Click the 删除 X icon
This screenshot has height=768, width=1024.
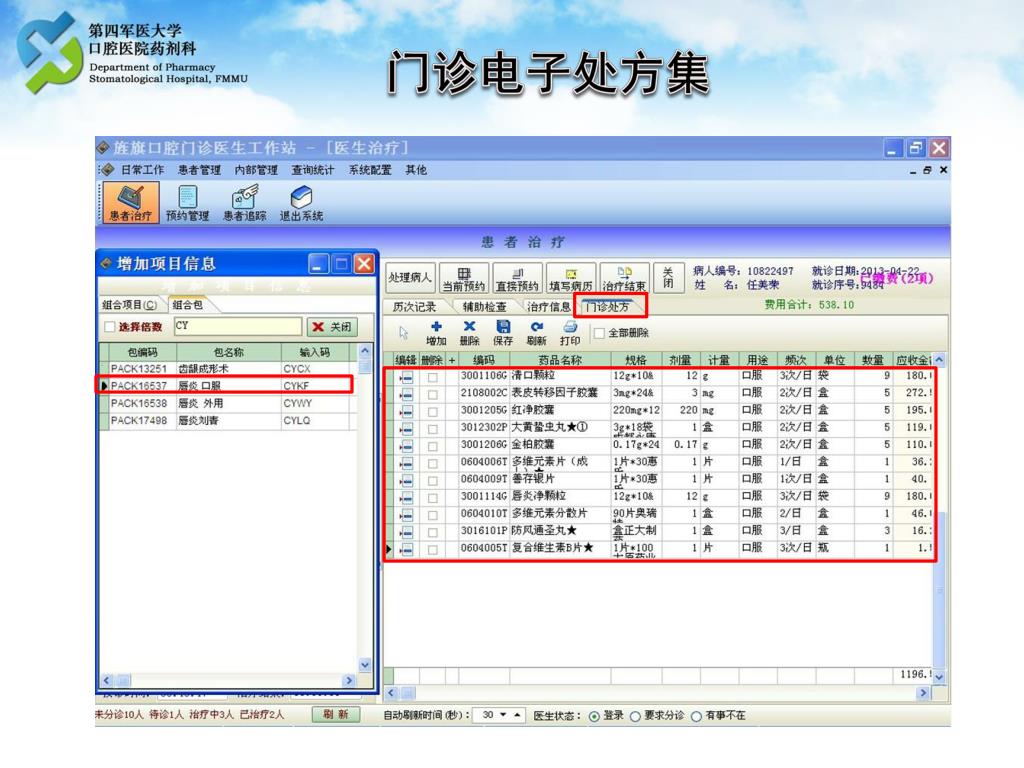469,327
